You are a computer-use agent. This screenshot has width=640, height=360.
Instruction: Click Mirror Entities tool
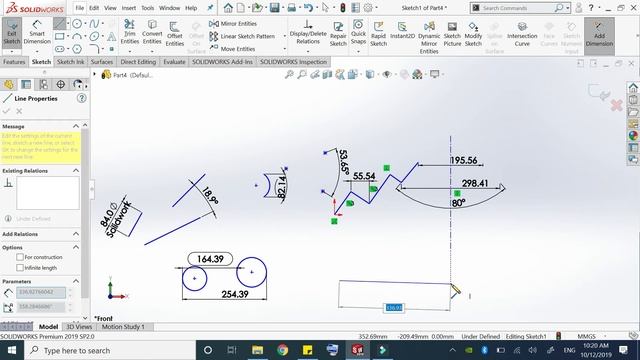233,24
